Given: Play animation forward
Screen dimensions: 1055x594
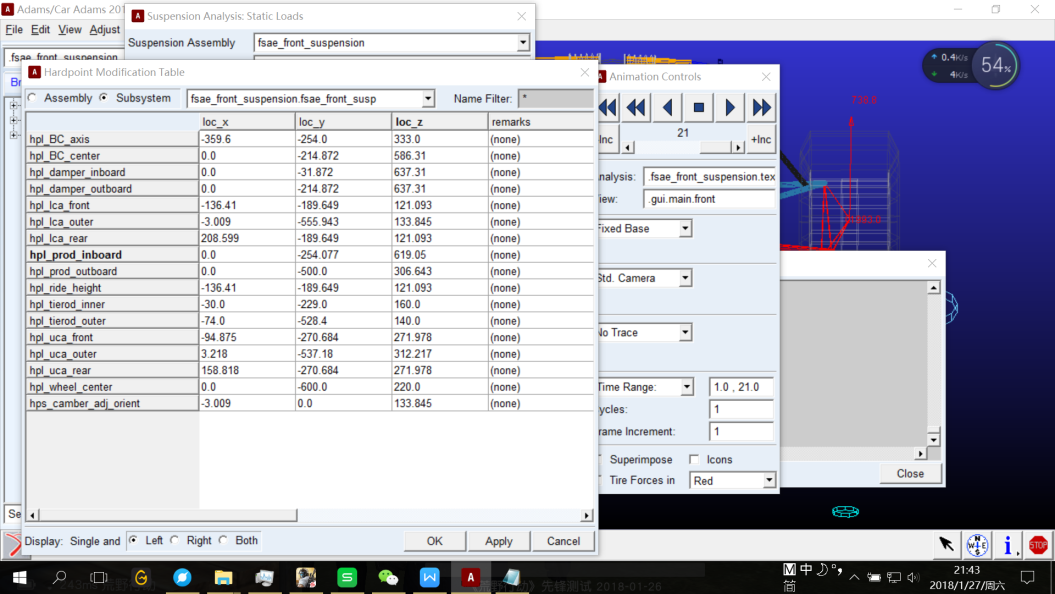Looking at the screenshot, I should [729, 108].
